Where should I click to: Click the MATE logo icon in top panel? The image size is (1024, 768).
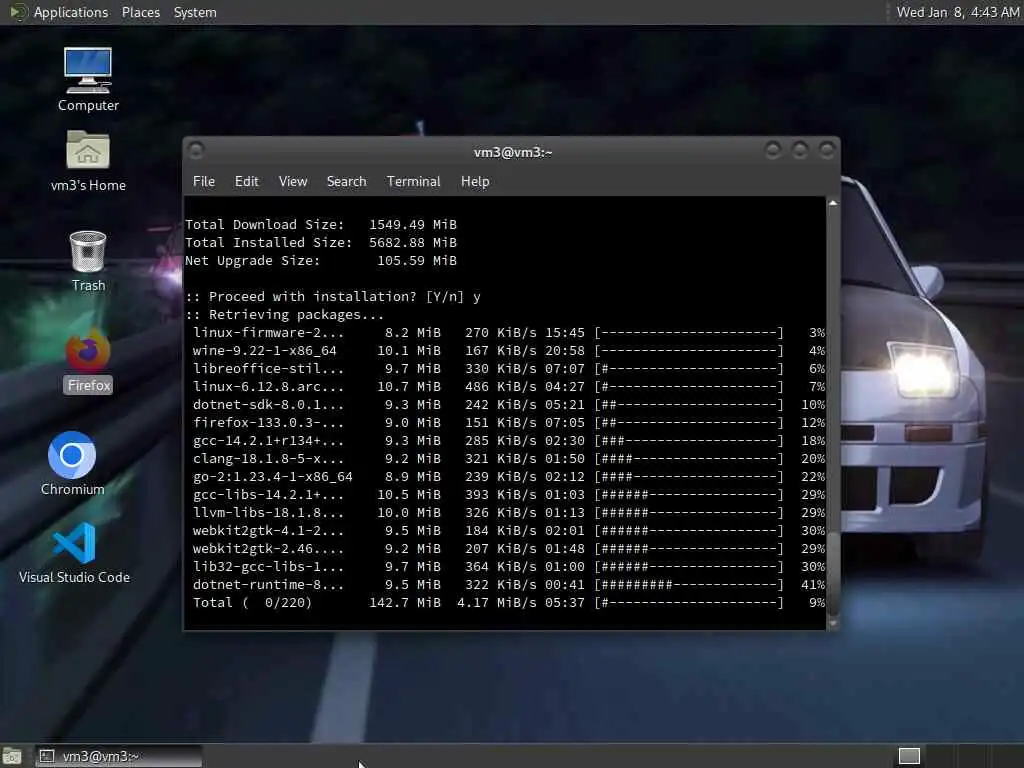18,12
